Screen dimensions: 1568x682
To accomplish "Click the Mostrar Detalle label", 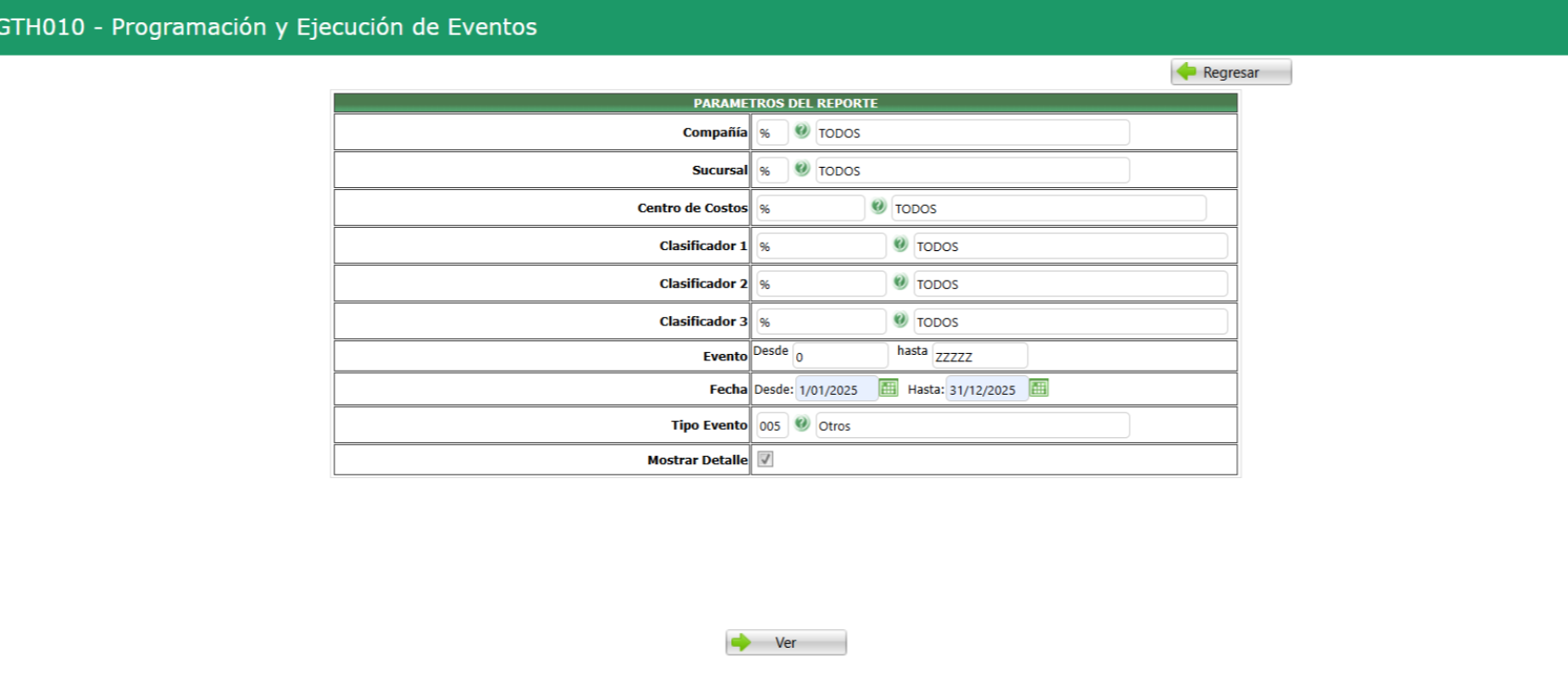I will coord(697,461).
